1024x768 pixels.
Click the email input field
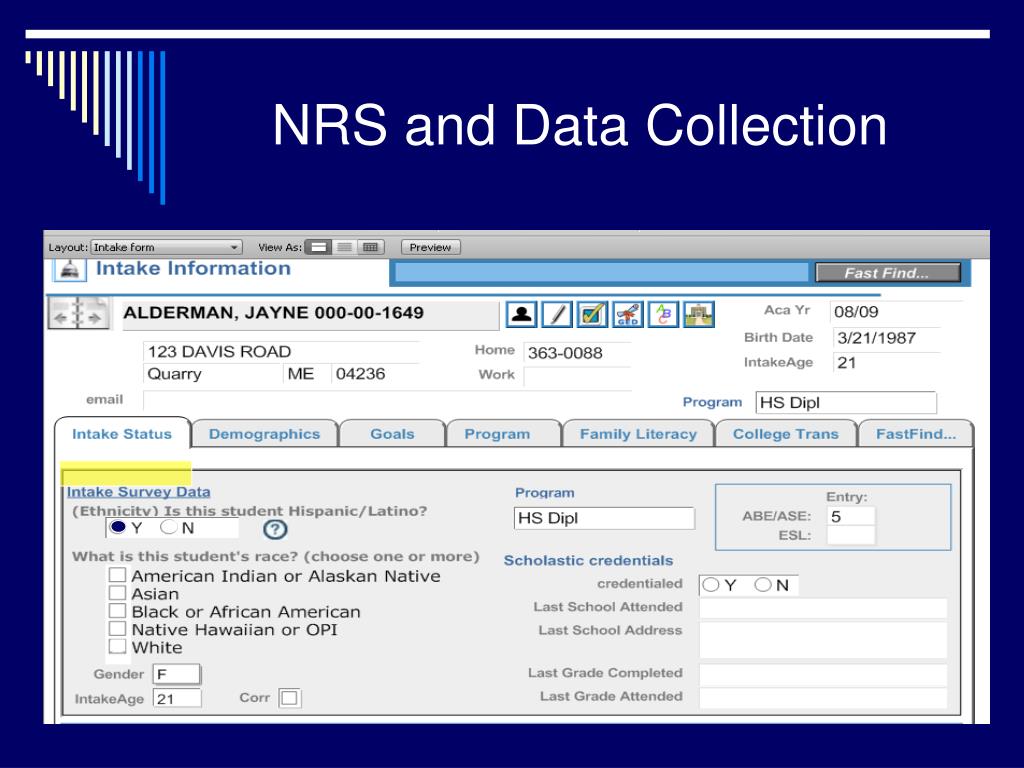click(385, 400)
